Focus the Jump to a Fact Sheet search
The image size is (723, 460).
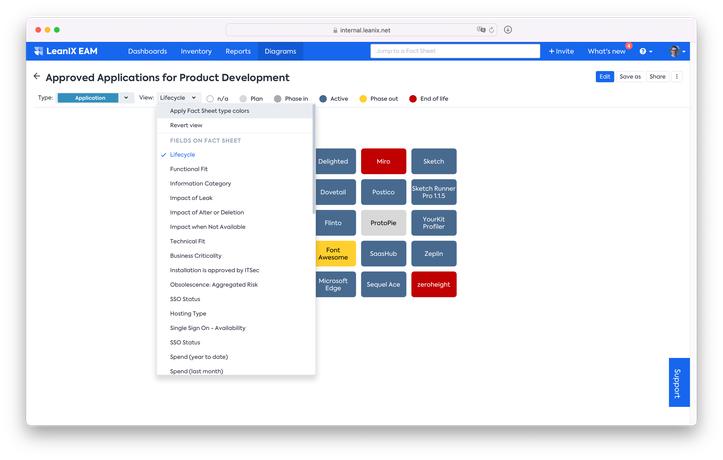pos(455,51)
